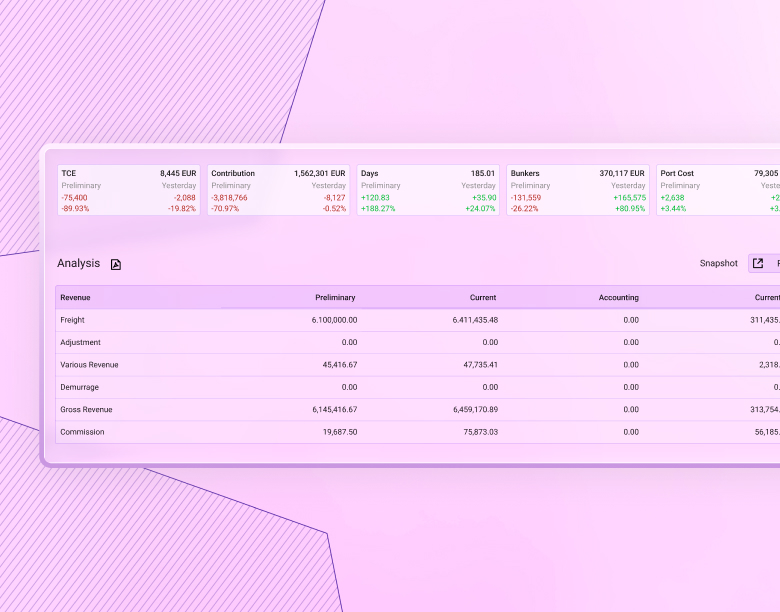Select the Gross Revenue row label
780x612 pixels.
coord(86,409)
